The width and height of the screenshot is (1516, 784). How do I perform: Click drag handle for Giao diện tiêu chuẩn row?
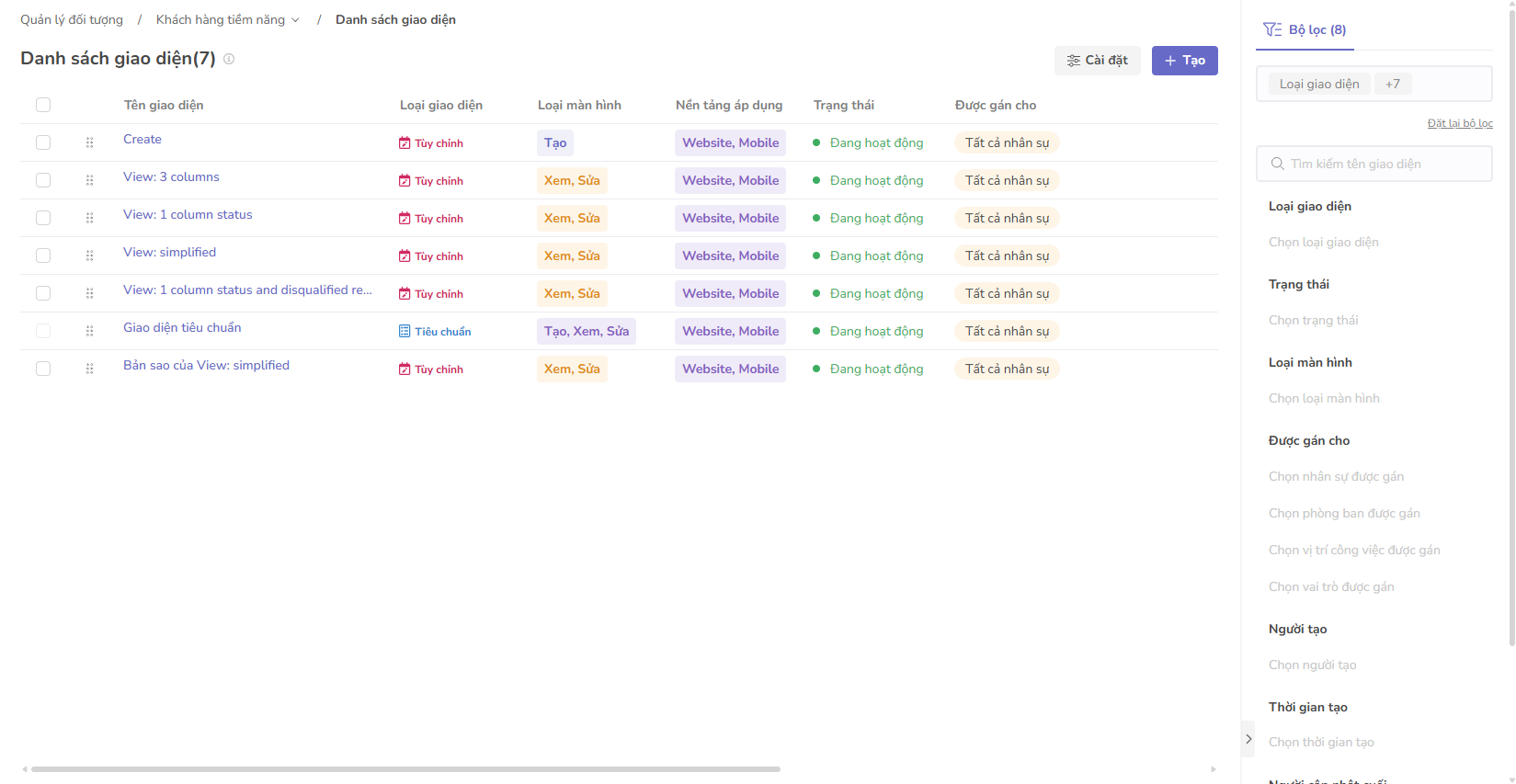[x=89, y=331]
